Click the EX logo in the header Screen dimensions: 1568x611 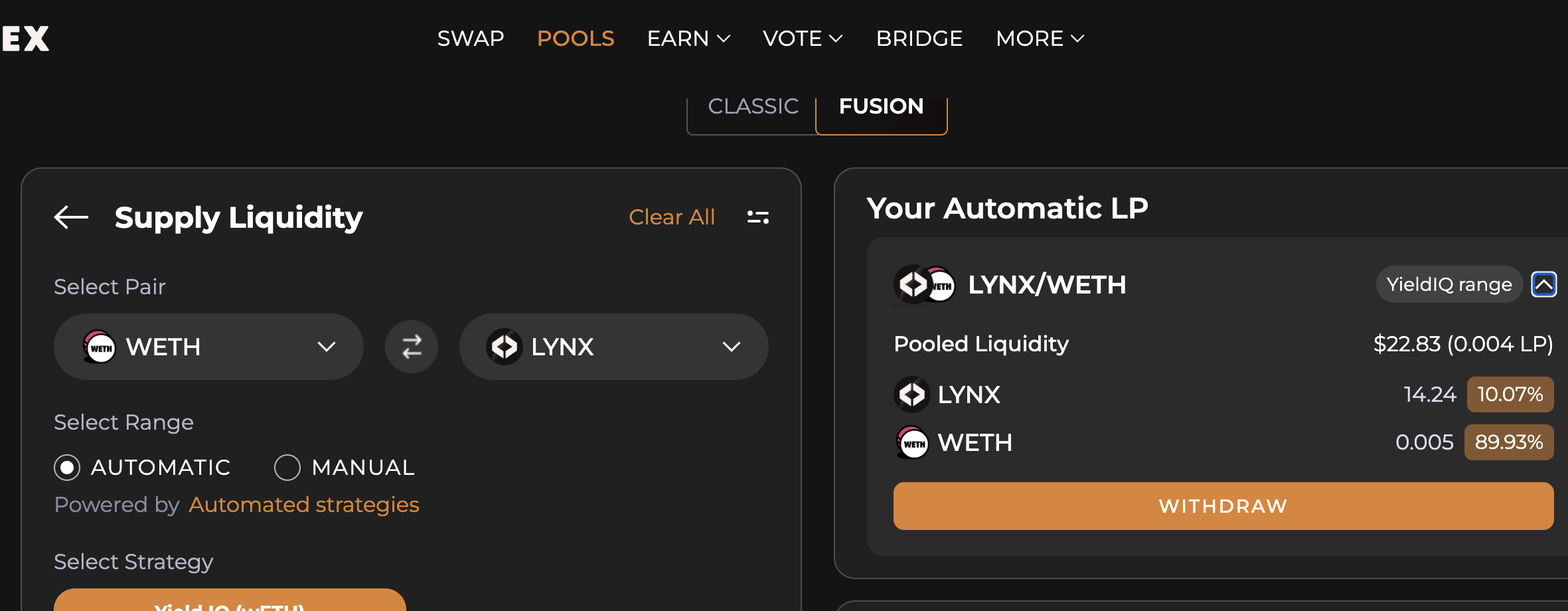(25, 39)
